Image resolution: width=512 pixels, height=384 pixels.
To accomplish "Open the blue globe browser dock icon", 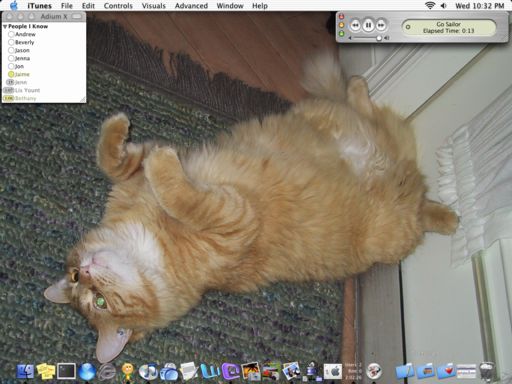I will (x=87, y=371).
